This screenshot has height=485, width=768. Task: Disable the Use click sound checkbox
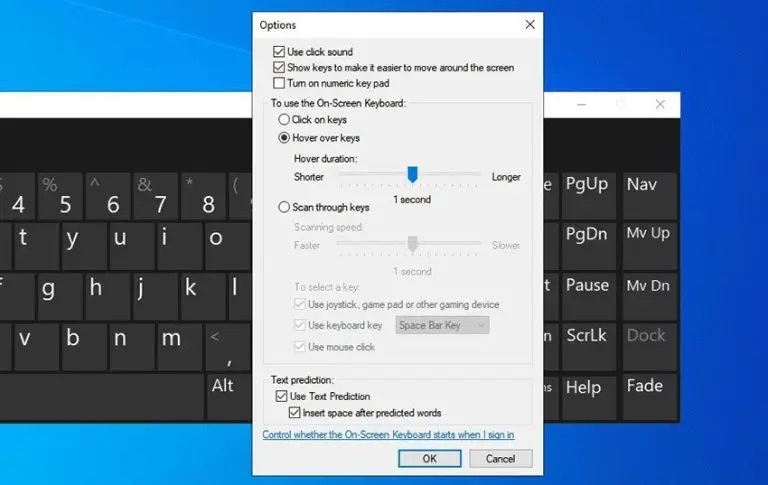(279, 52)
